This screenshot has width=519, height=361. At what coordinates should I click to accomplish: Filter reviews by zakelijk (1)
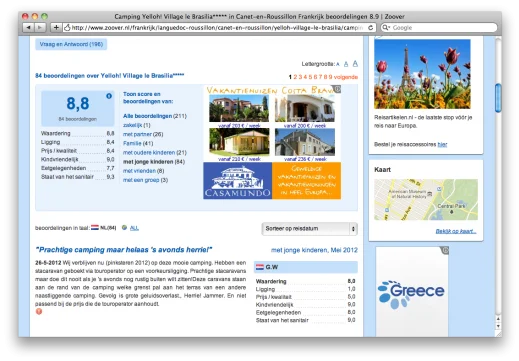[137, 125]
